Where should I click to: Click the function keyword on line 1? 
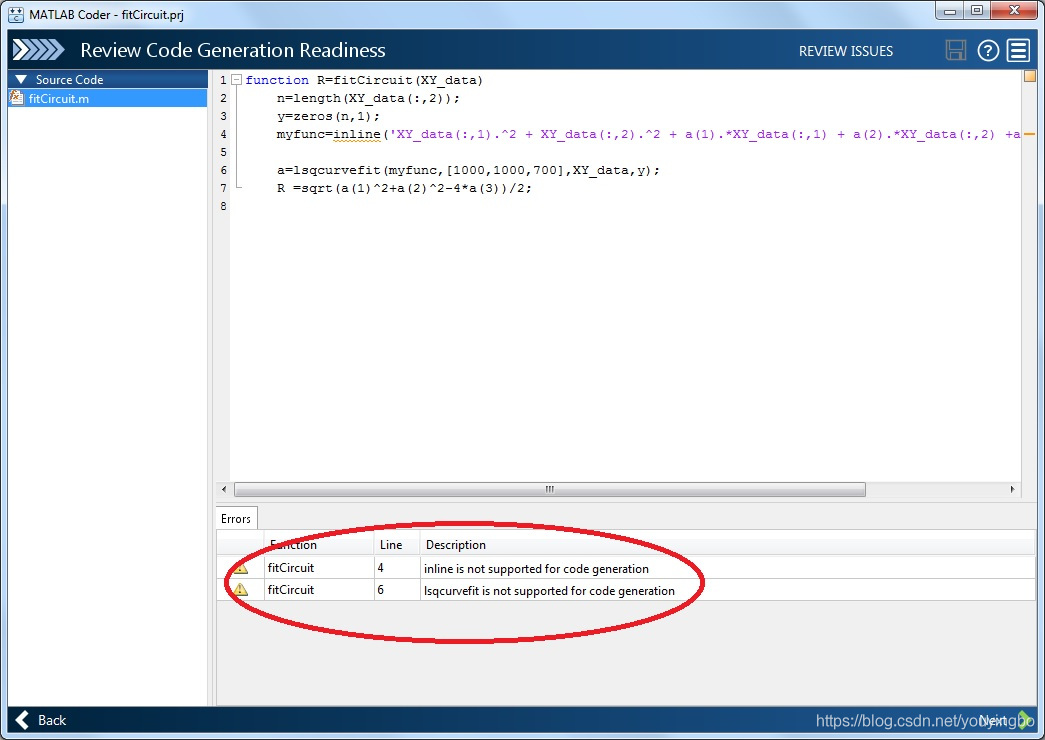(277, 80)
